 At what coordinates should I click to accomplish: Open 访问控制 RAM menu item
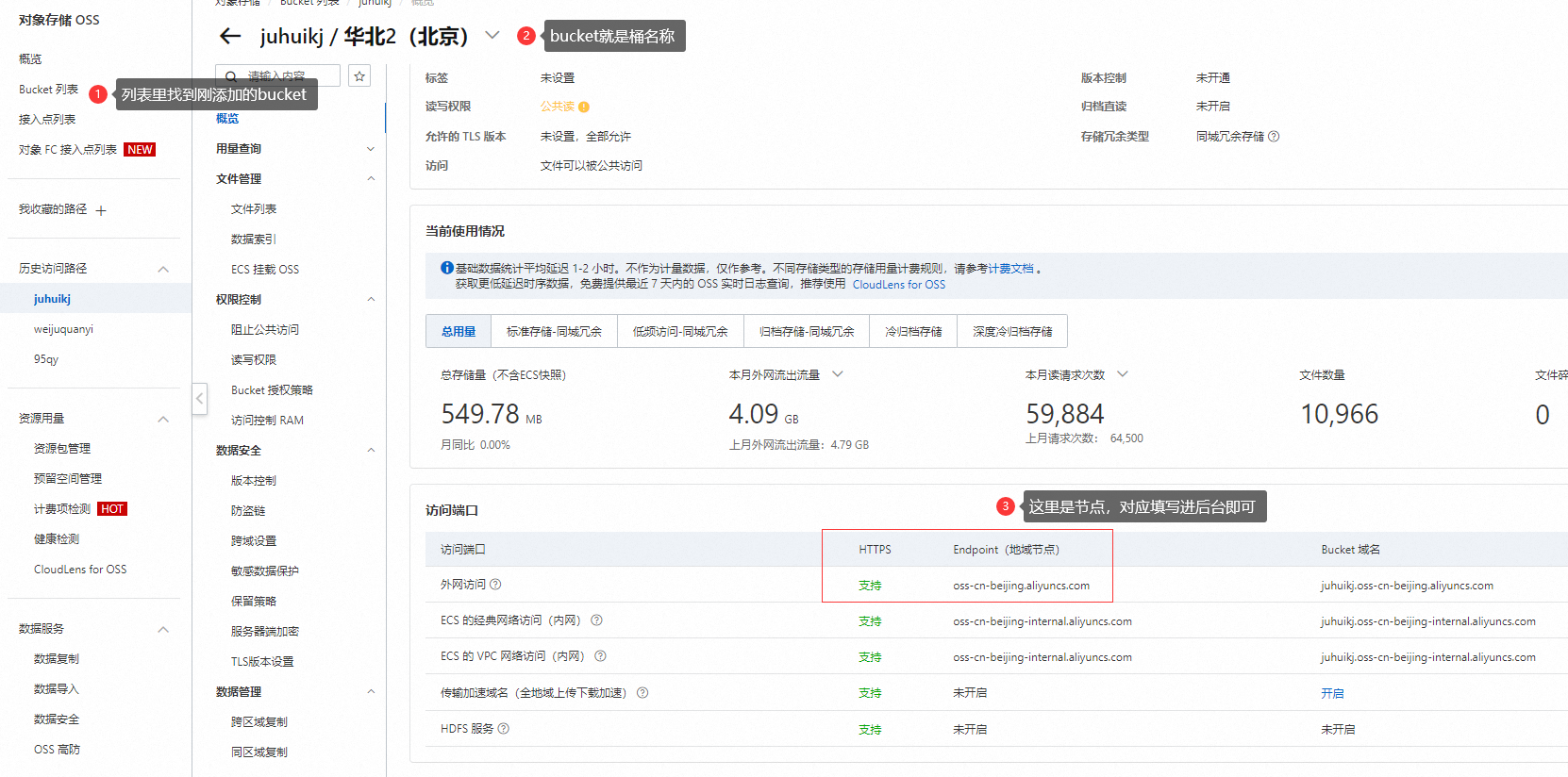coord(267,421)
